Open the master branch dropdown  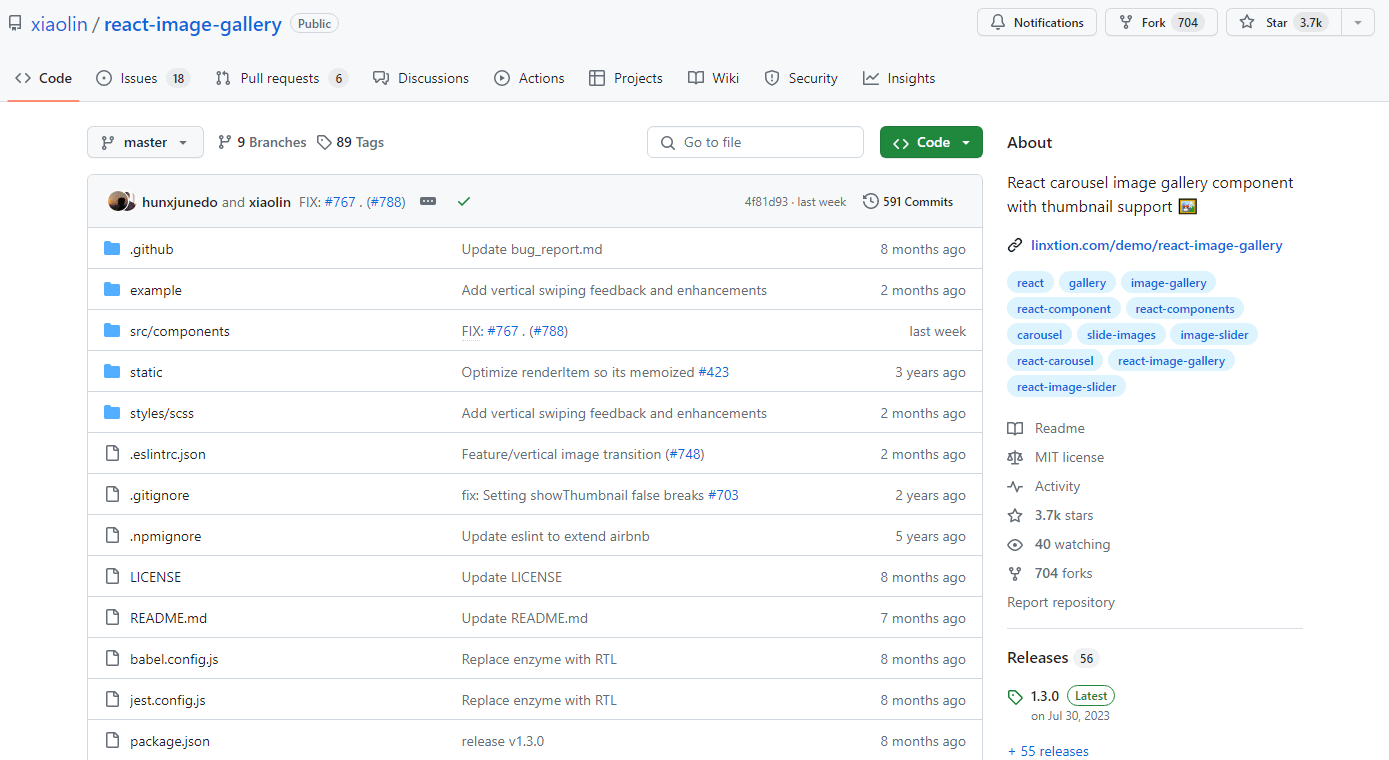point(145,142)
